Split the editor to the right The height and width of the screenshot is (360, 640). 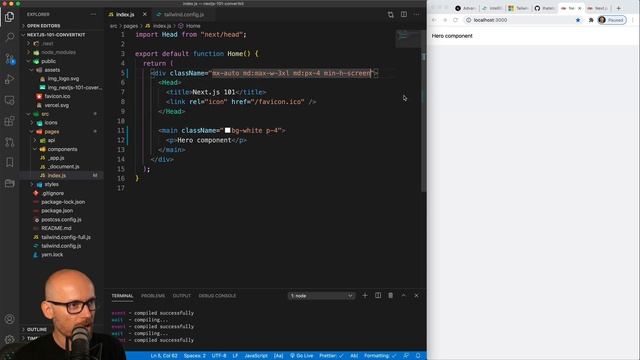coord(404,14)
